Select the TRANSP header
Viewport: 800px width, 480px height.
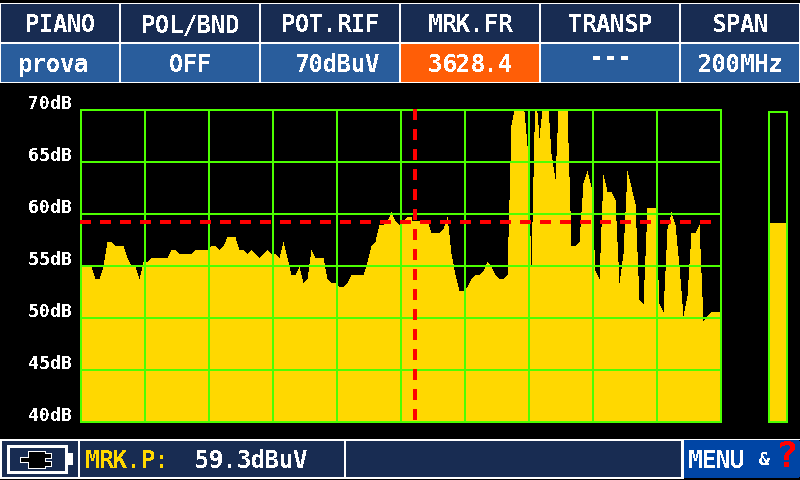tap(610, 23)
